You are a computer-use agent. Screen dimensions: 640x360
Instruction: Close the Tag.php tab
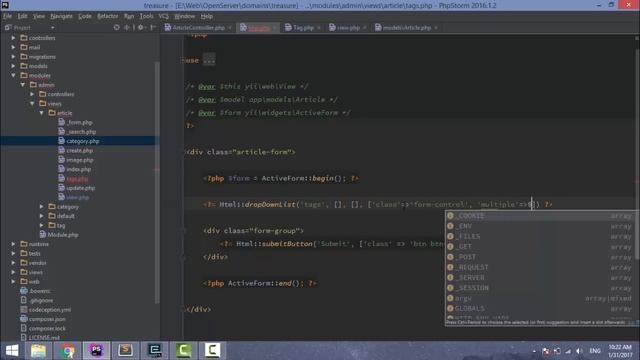click(x=319, y=28)
